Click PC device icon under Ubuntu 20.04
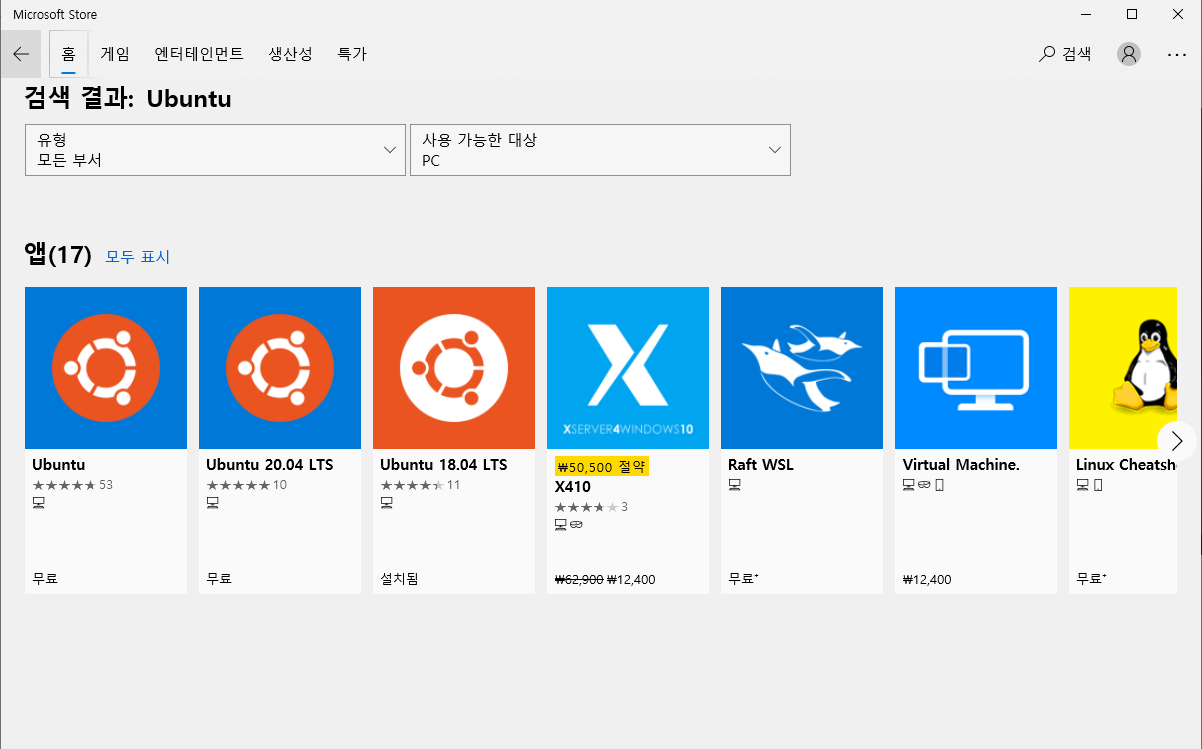The width and height of the screenshot is (1202, 749). point(213,503)
